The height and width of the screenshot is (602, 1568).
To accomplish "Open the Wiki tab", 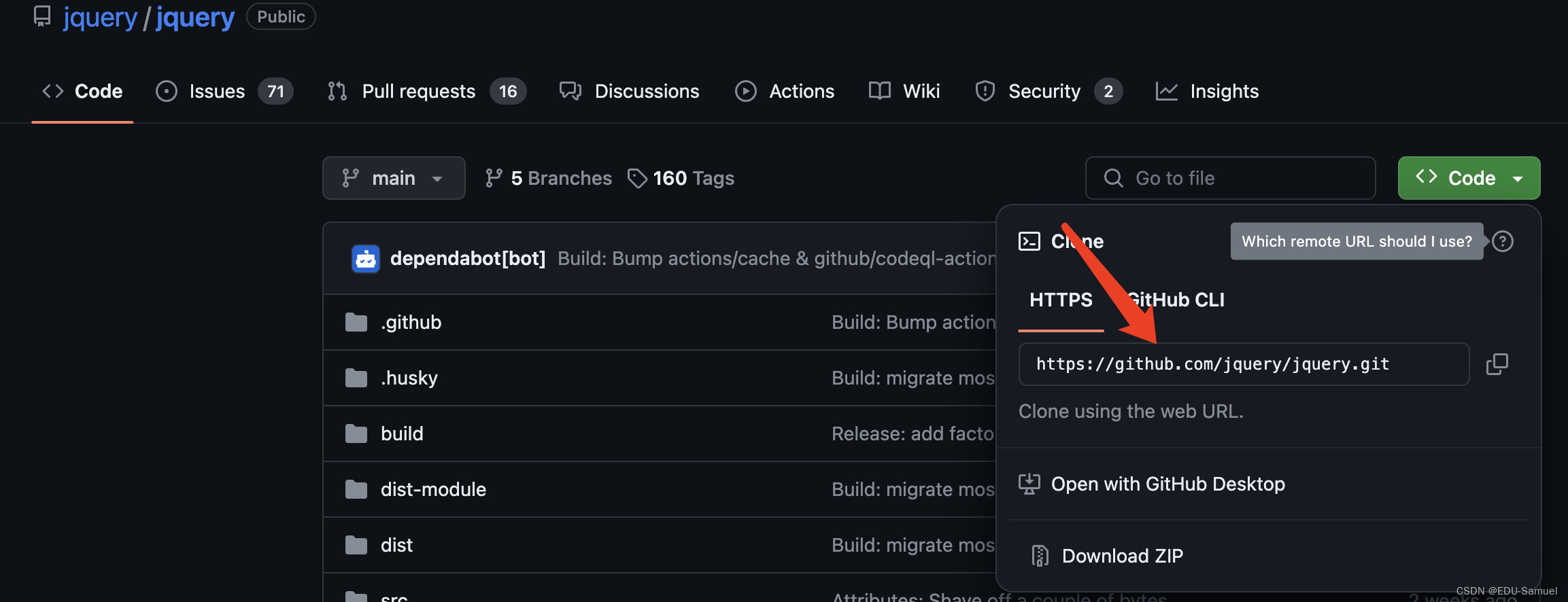I will coord(904,91).
